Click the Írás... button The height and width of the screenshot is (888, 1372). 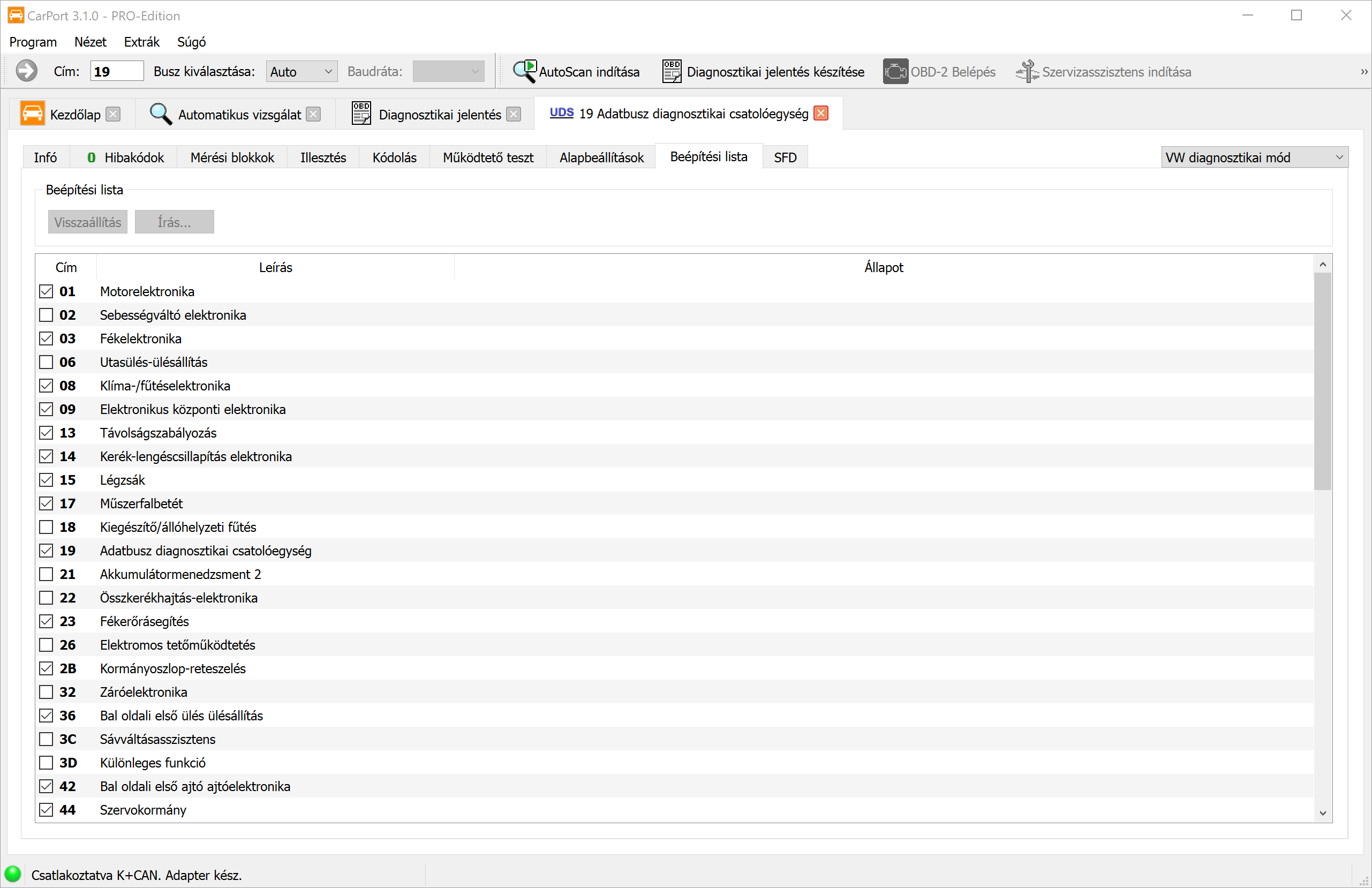point(174,222)
